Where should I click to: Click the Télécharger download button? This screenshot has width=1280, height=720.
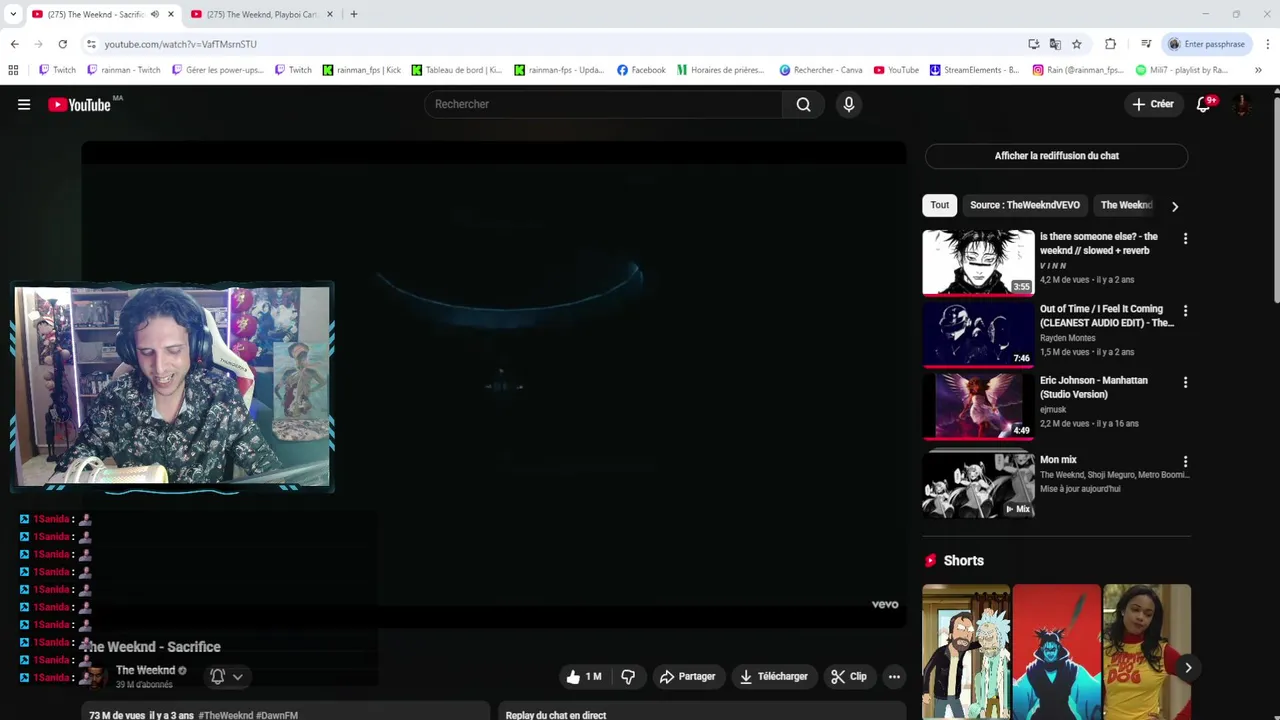774,677
